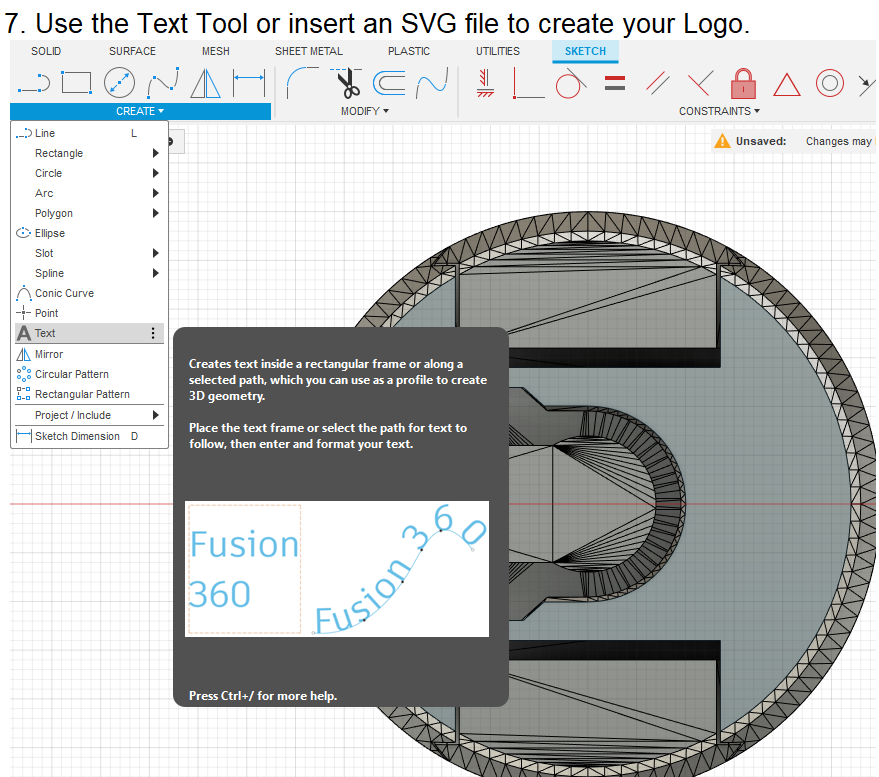
Task: Select the Fillet tool in Modify
Action: (x=302, y=83)
